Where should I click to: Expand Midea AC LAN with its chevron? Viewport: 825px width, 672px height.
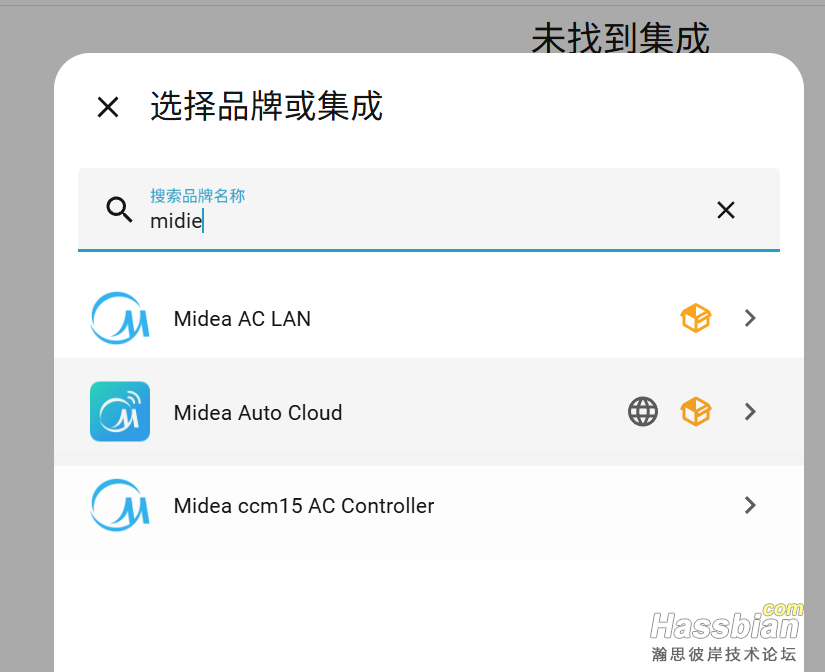(x=751, y=318)
